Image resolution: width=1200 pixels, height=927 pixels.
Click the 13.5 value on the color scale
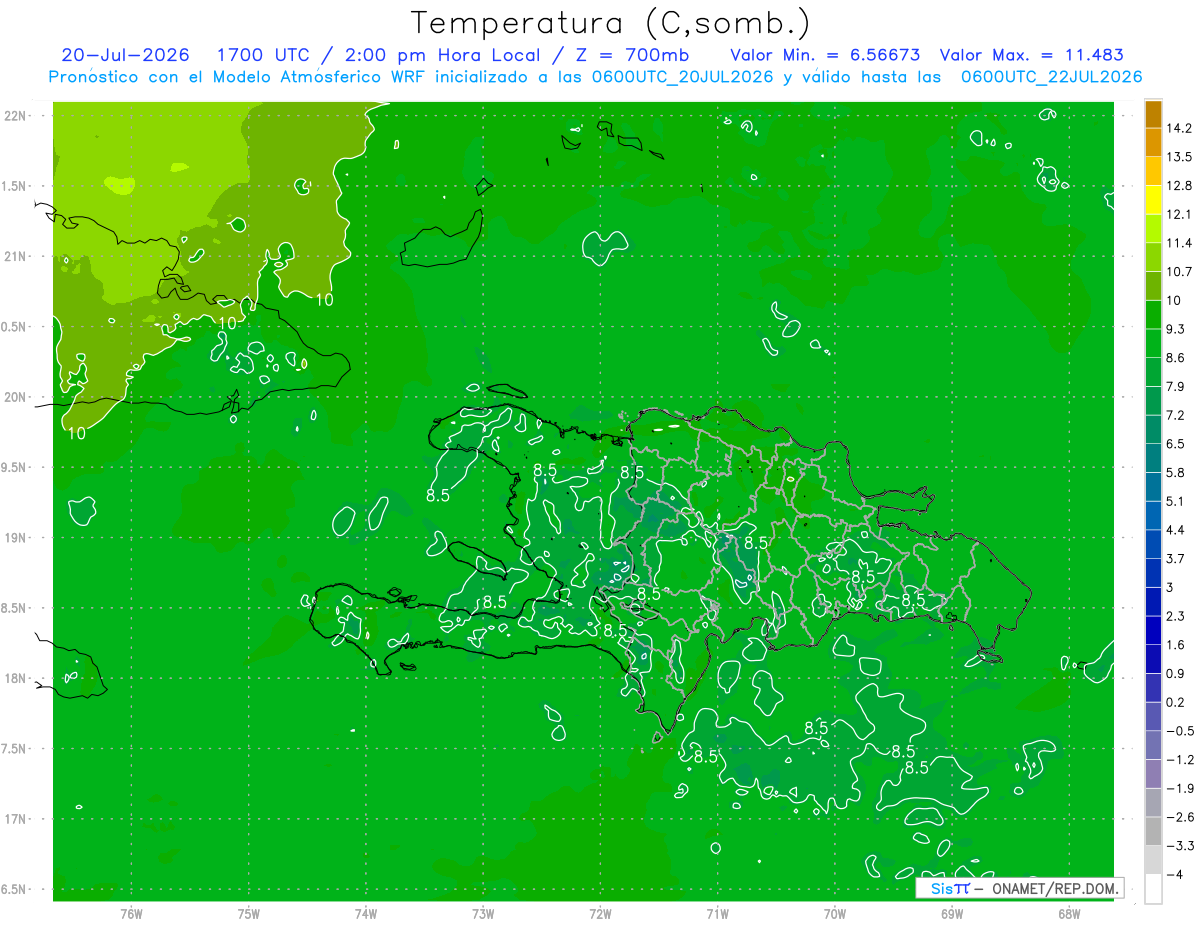coord(1179,157)
